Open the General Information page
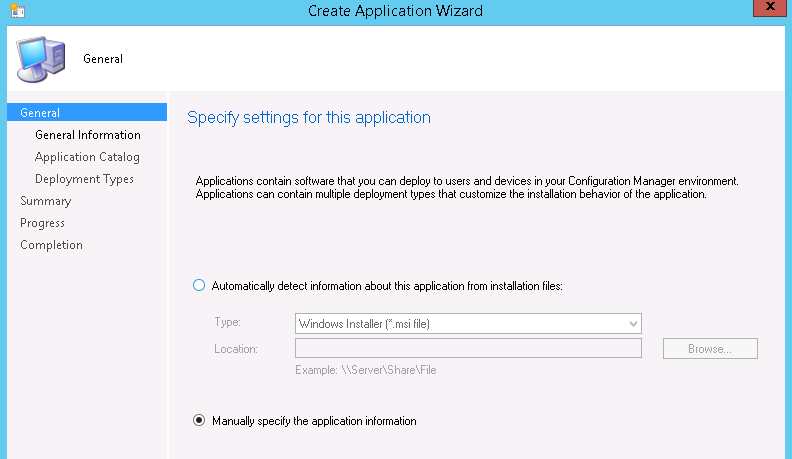This screenshot has height=459, width=792. 87,135
